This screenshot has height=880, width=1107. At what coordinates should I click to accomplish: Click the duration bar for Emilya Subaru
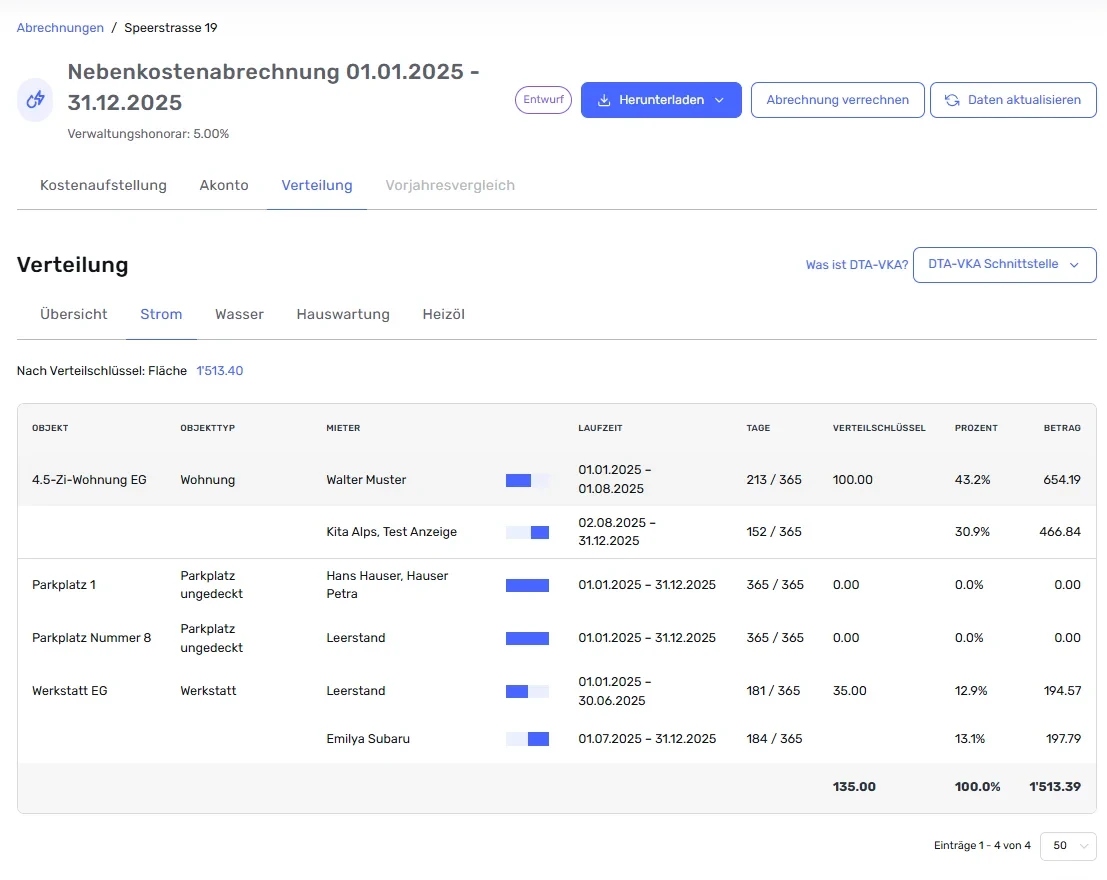coord(527,739)
